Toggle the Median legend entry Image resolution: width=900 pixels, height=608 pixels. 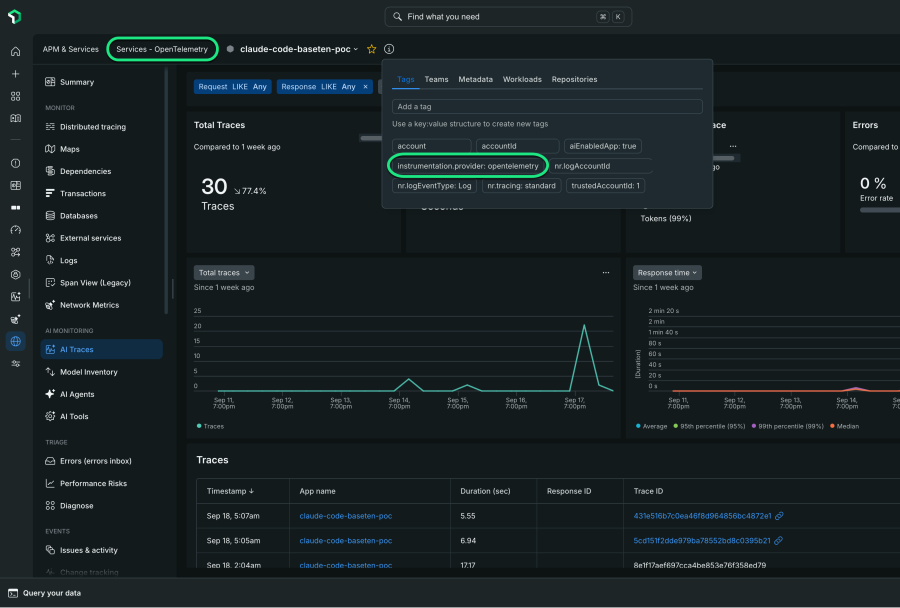tap(844, 427)
